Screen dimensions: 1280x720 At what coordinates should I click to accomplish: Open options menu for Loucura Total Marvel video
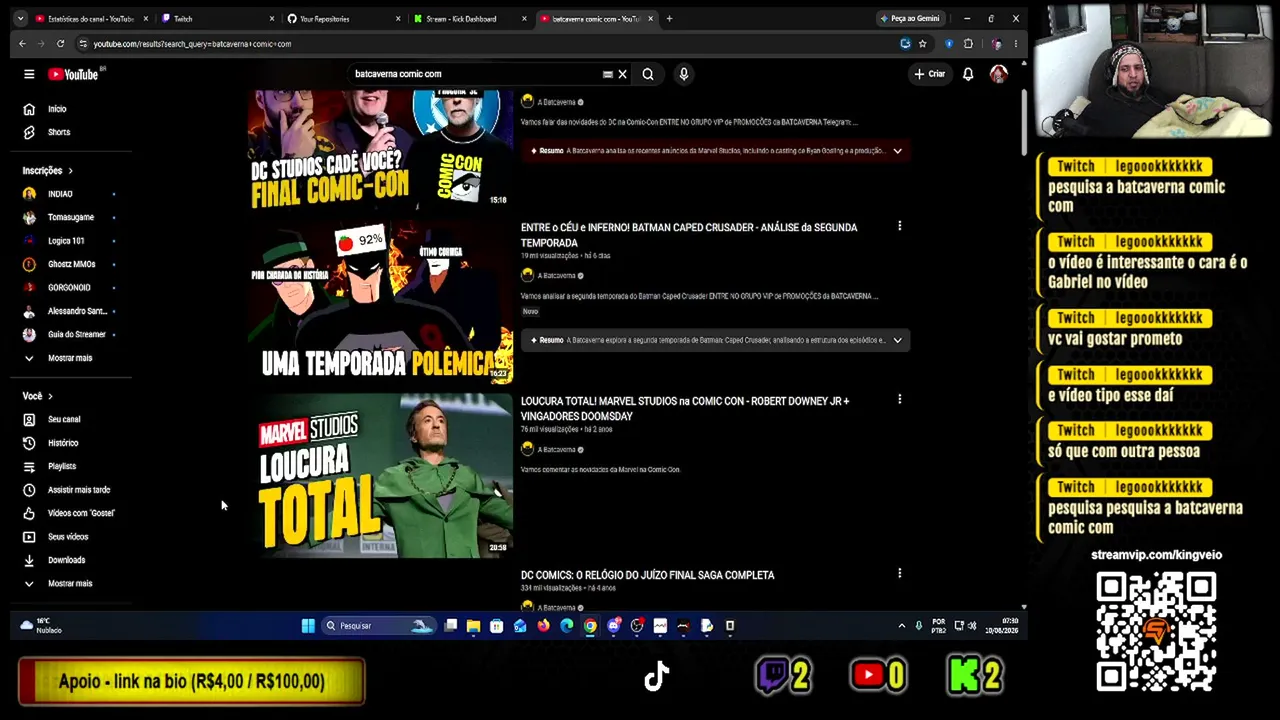coord(899,399)
